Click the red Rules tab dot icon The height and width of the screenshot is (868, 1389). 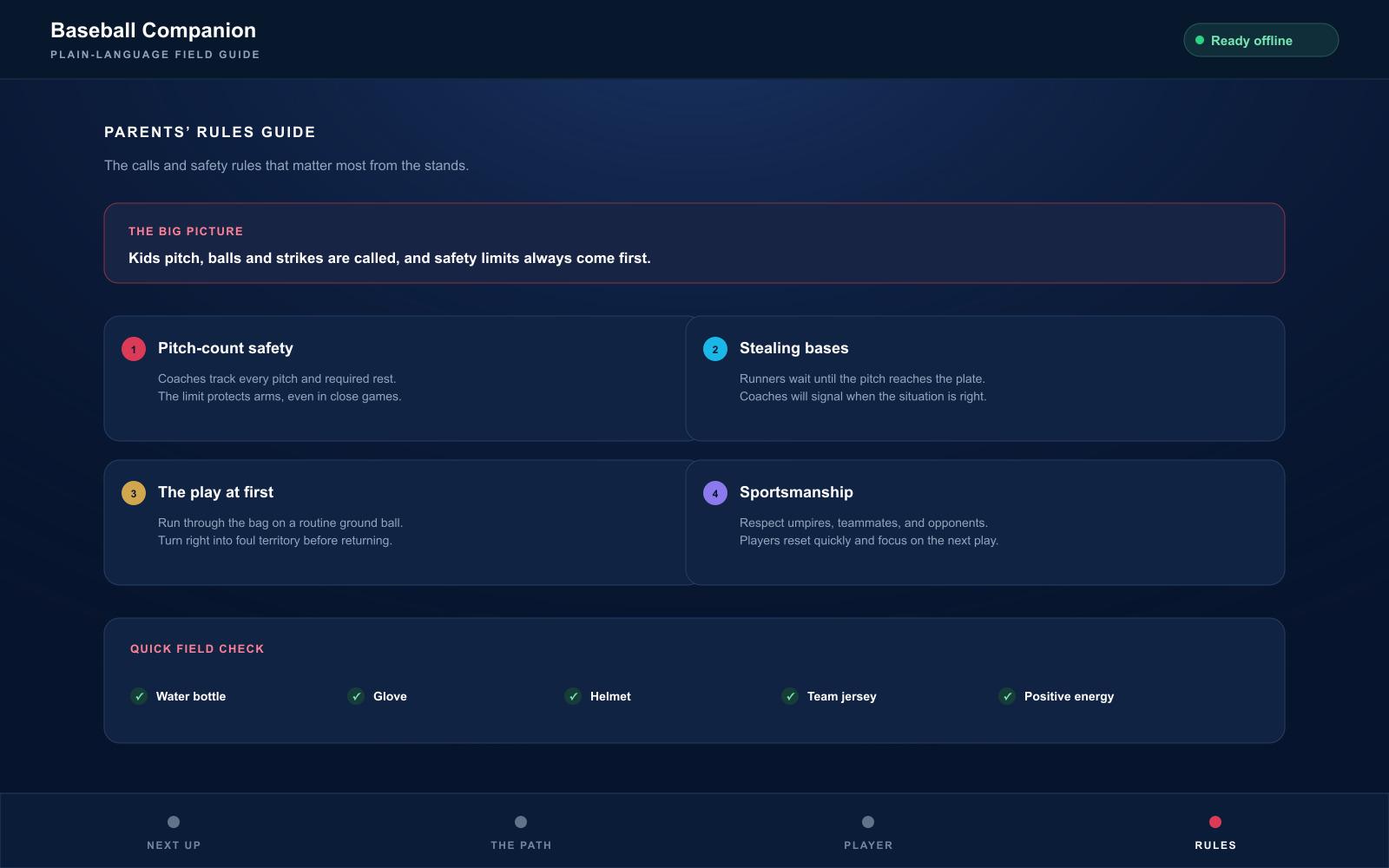click(x=1215, y=822)
